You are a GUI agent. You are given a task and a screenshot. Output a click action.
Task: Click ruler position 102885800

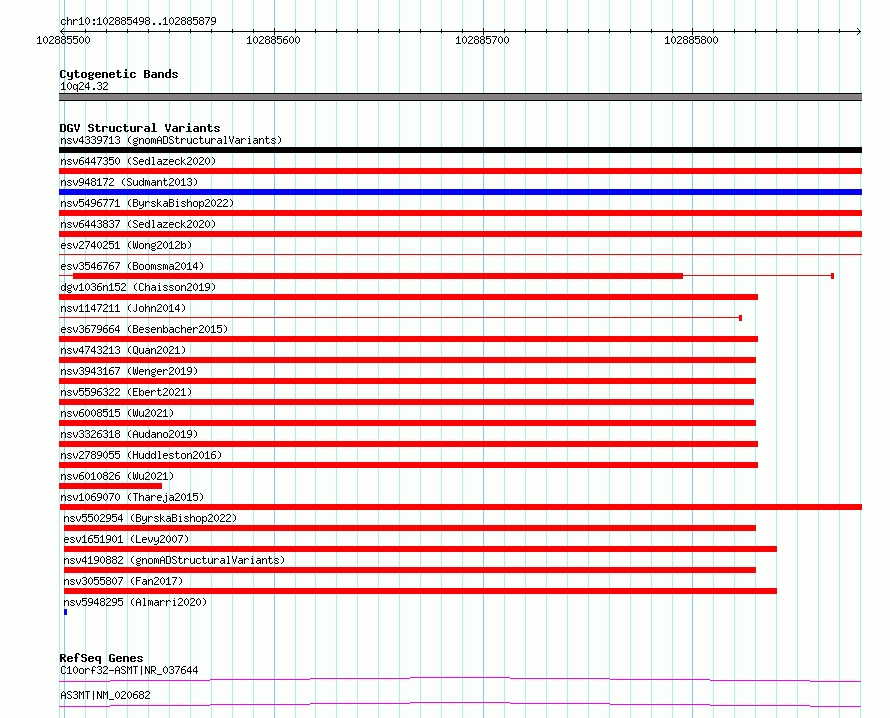[691, 40]
